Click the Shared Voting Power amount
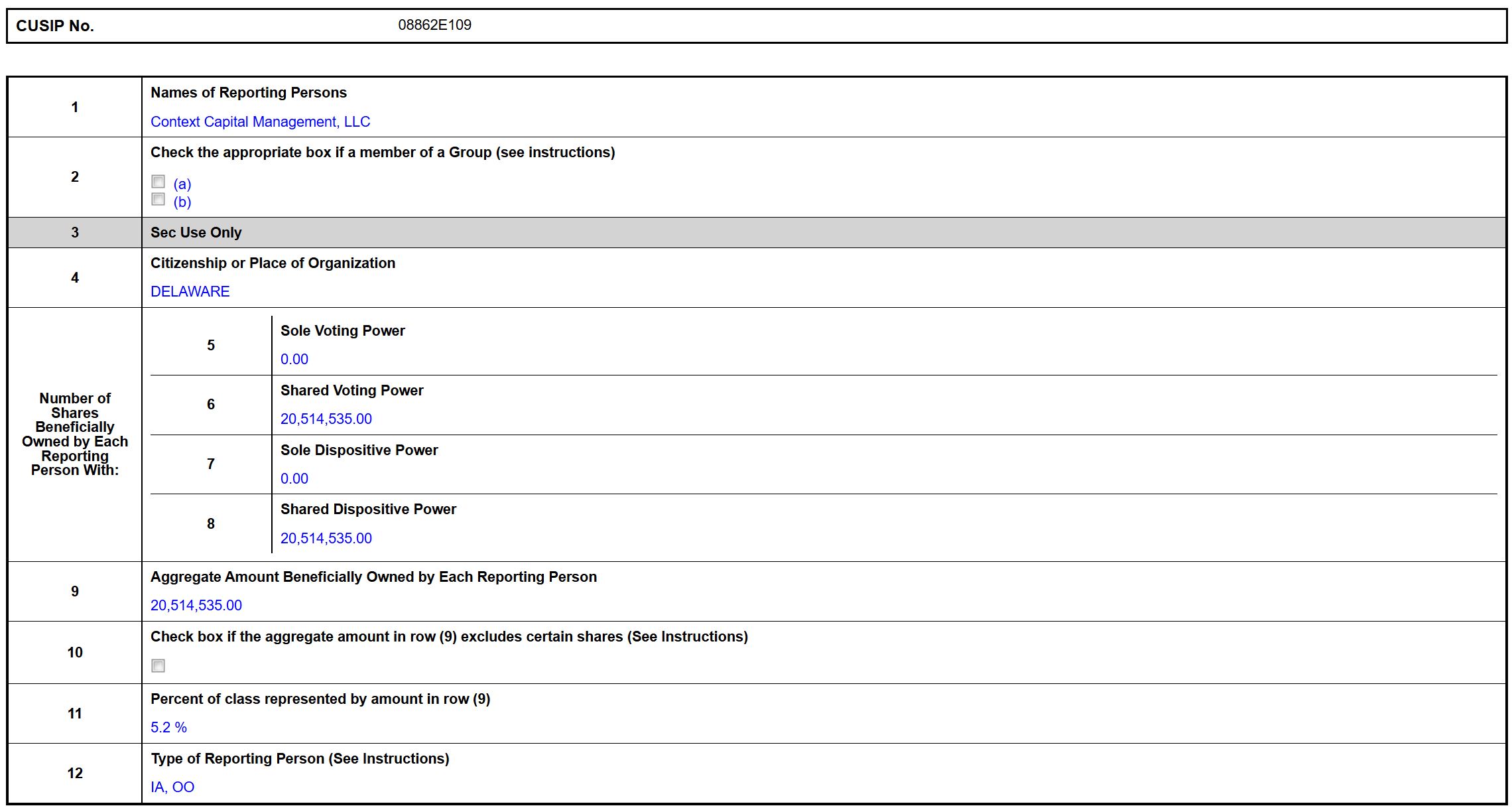This screenshot has width=1512, height=812. click(x=326, y=419)
